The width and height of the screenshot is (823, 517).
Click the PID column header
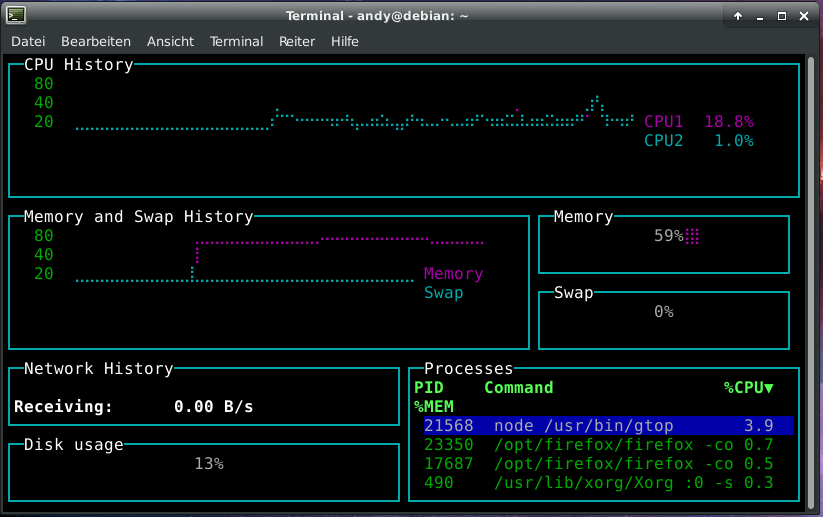pos(428,388)
